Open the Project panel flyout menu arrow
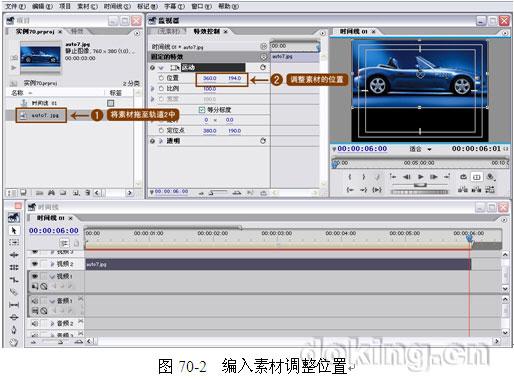The height and width of the screenshot is (380, 514). (137, 33)
